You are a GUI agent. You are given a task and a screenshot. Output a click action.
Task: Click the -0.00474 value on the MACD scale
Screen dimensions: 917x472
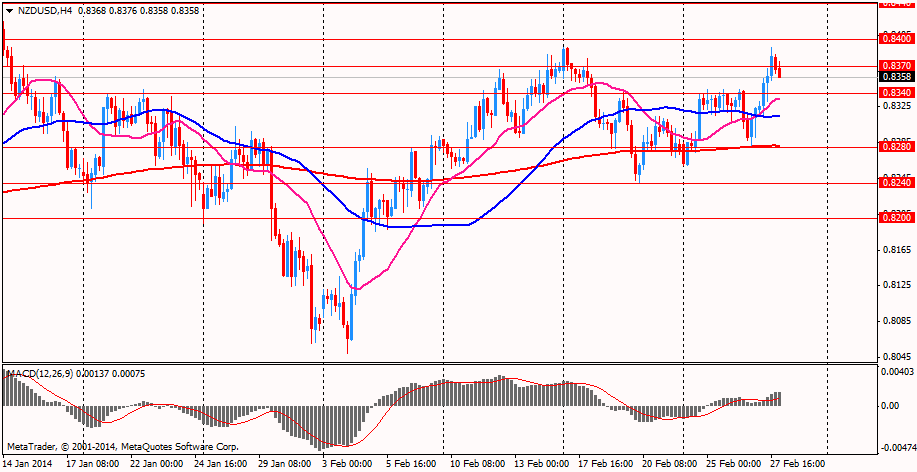coord(897,447)
